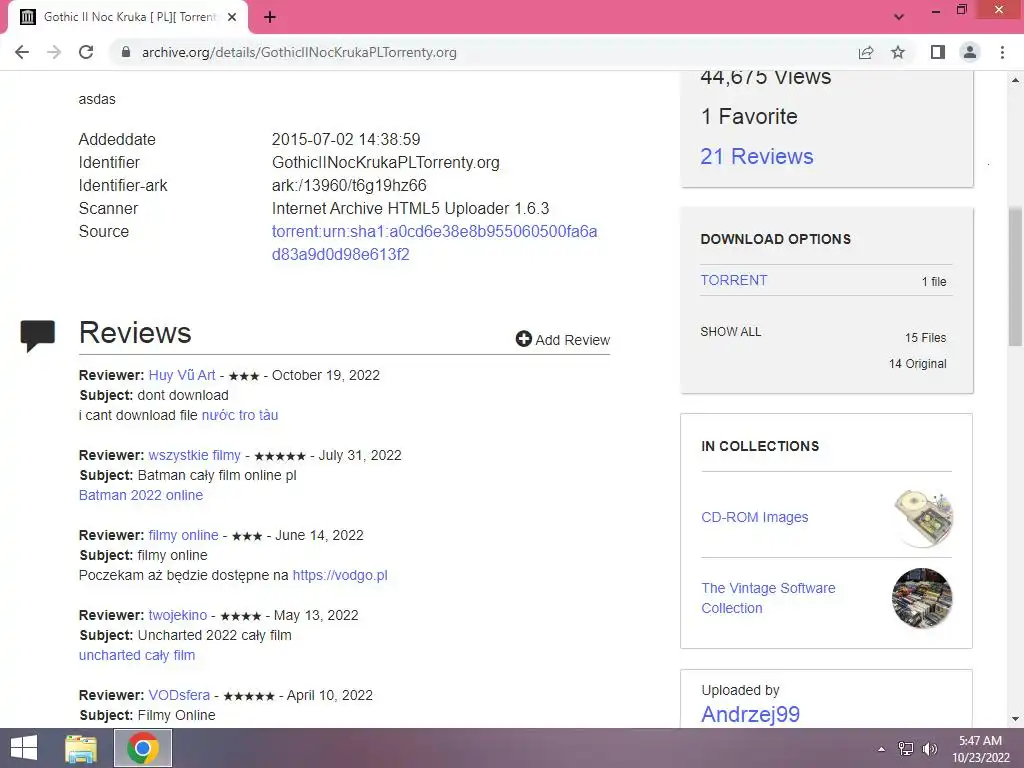Viewport: 1024px width, 768px height.
Task: Click the 1 Favorite count
Action: click(749, 116)
